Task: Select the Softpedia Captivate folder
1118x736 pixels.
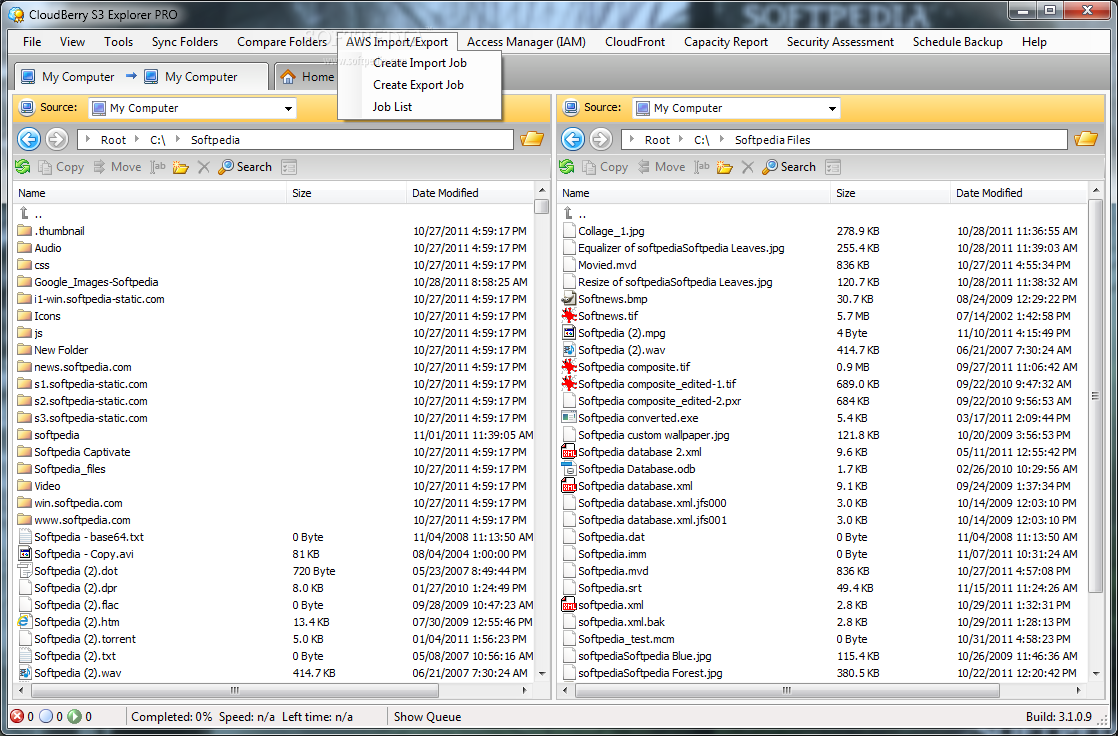Action: coord(82,451)
